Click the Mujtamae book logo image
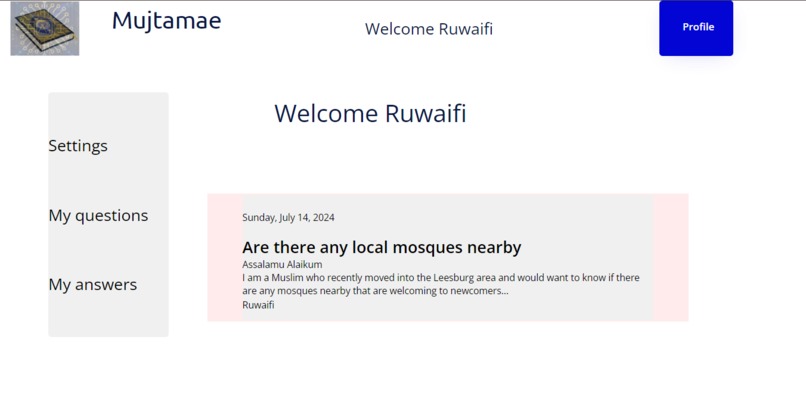 [45, 29]
